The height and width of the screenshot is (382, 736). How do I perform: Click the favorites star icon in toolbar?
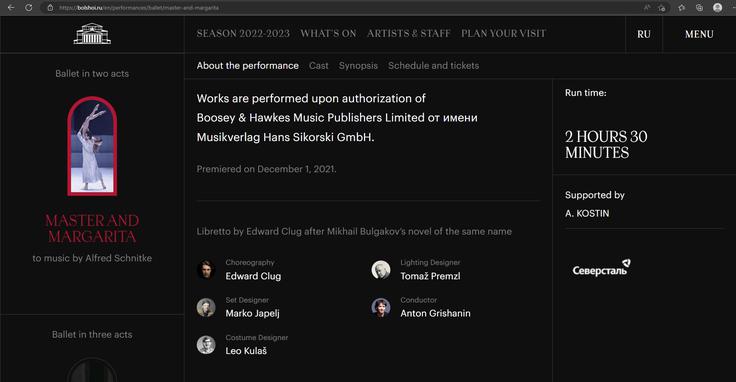click(681, 8)
